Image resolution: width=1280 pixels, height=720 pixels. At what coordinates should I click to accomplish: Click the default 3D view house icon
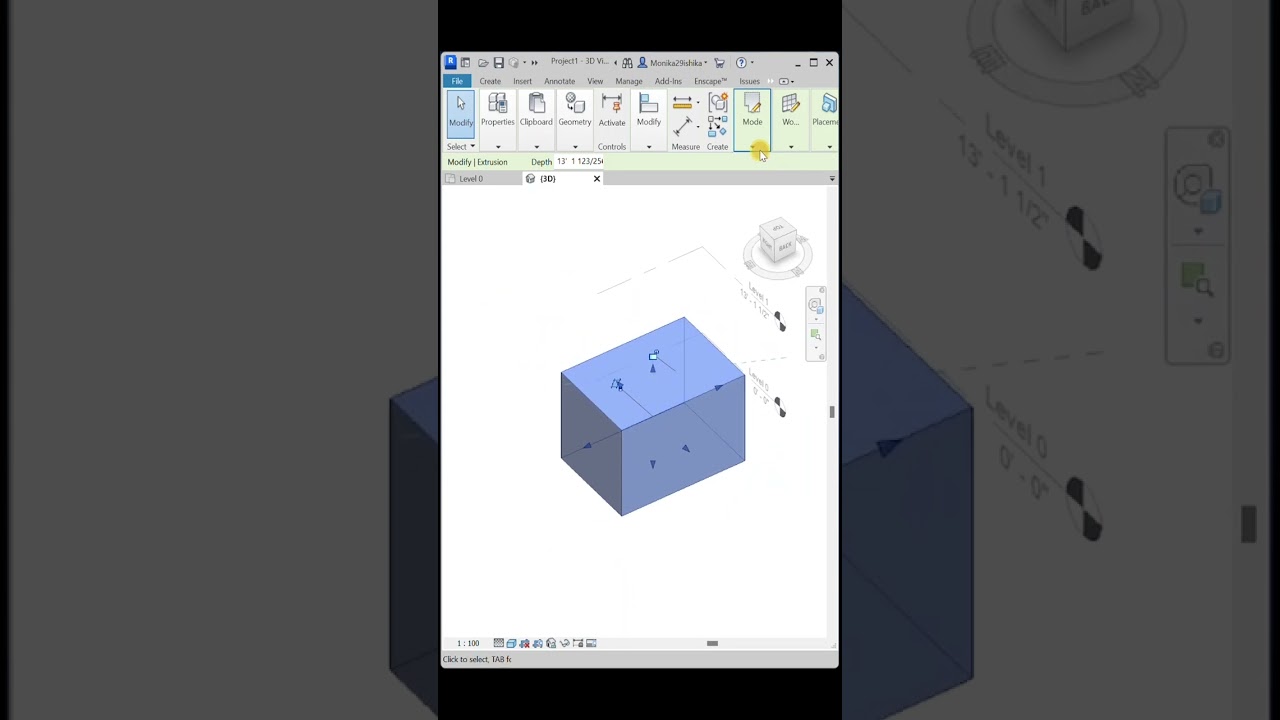[x=514, y=63]
